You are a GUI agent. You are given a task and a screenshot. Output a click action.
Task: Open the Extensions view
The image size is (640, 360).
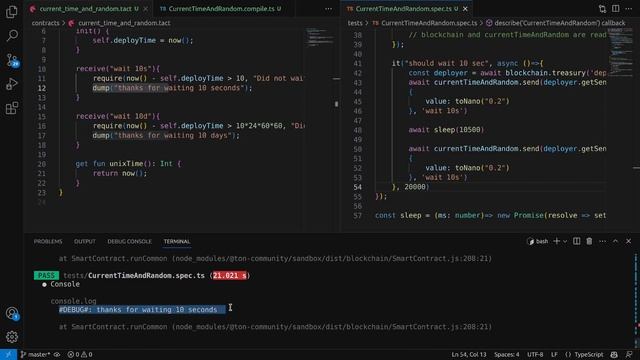tap(11, 108)
